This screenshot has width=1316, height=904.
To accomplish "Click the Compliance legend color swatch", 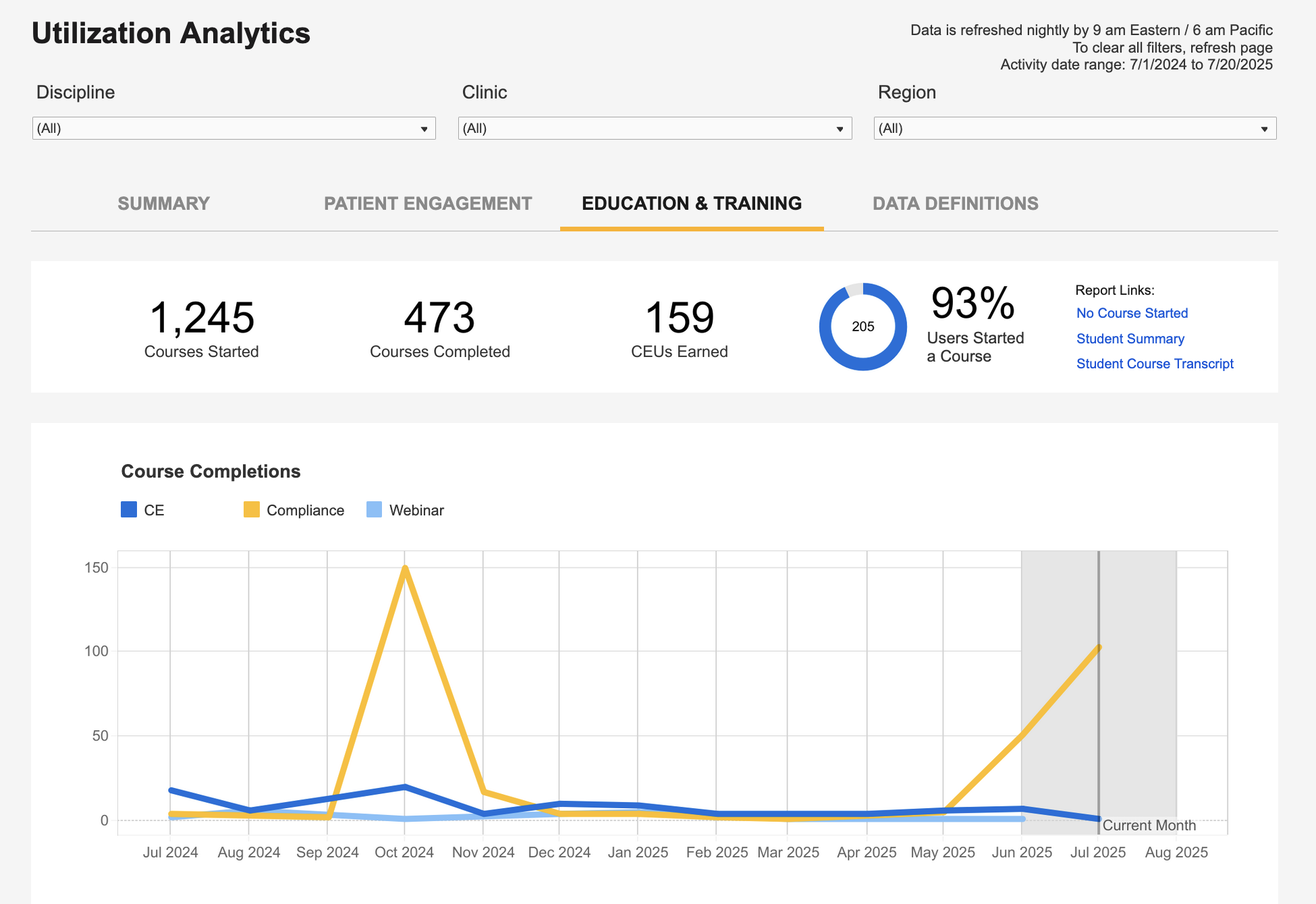I will coord(252,509).
